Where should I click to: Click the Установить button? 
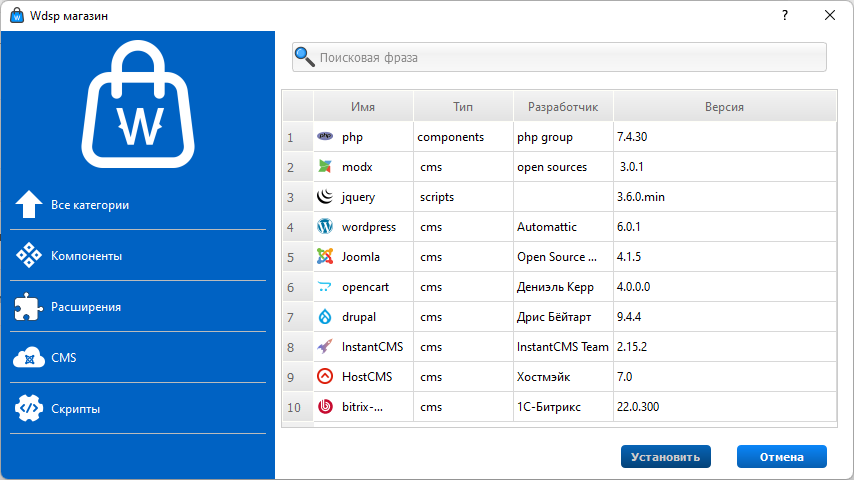[666, 457]
